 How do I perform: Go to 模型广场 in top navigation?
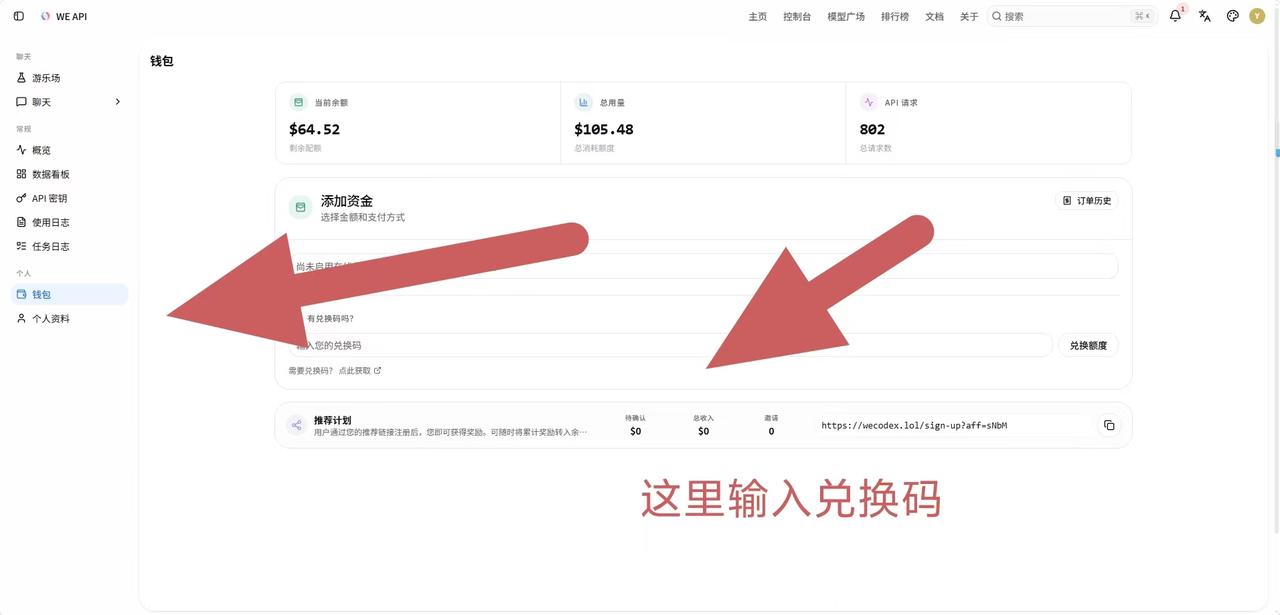[x=846, y=16]
